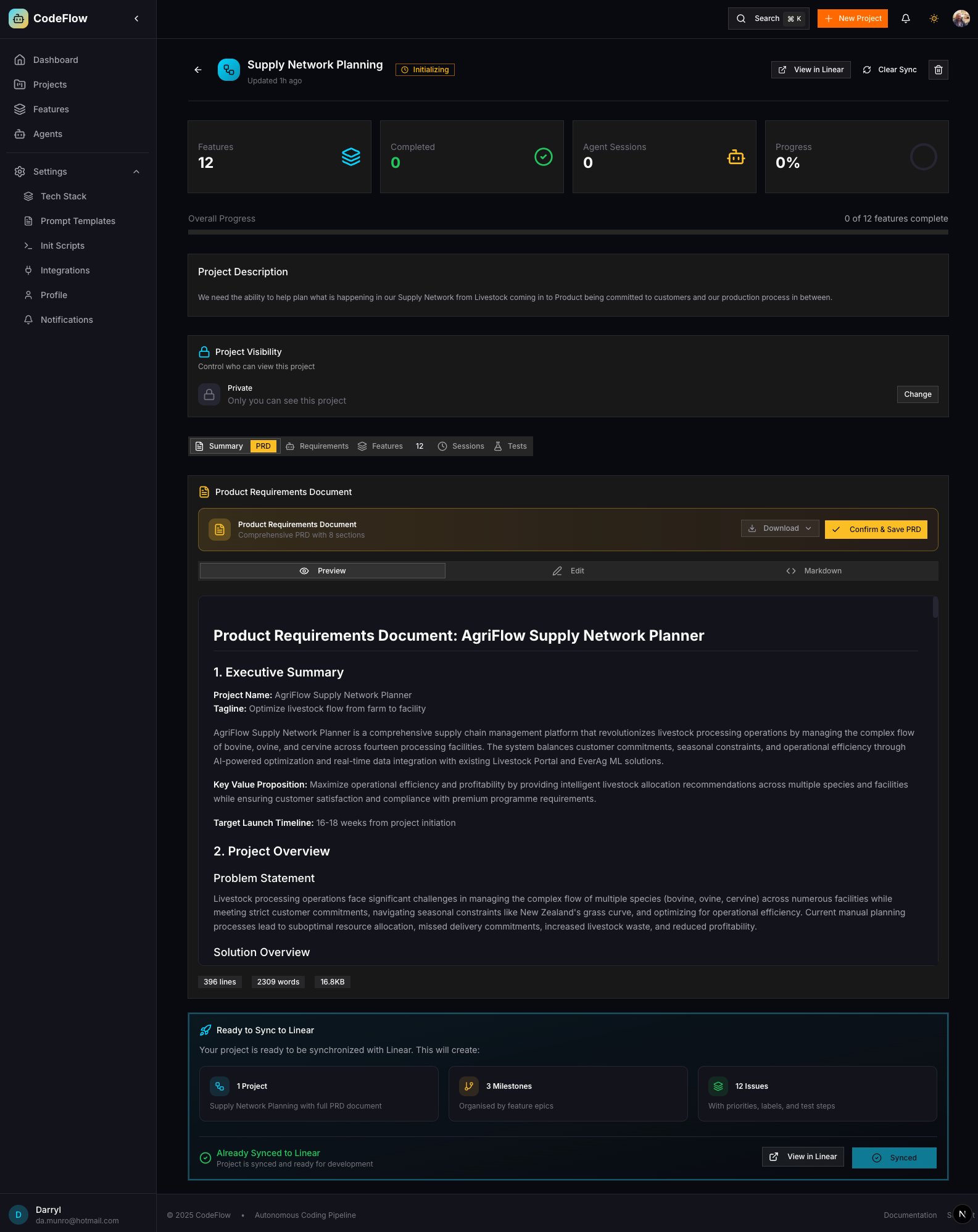978x1232 pixels.
Task: Select Edit mode
Action: pyautogui.click(x=568, y=571)
